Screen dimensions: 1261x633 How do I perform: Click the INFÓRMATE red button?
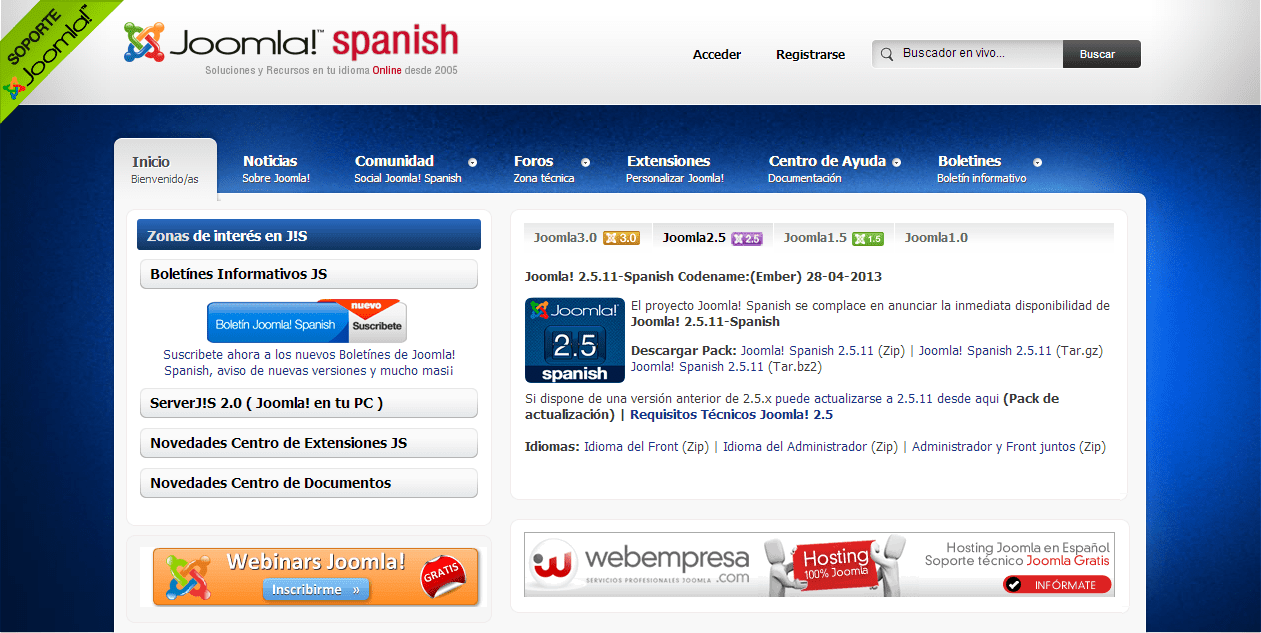pos(1058,585)
